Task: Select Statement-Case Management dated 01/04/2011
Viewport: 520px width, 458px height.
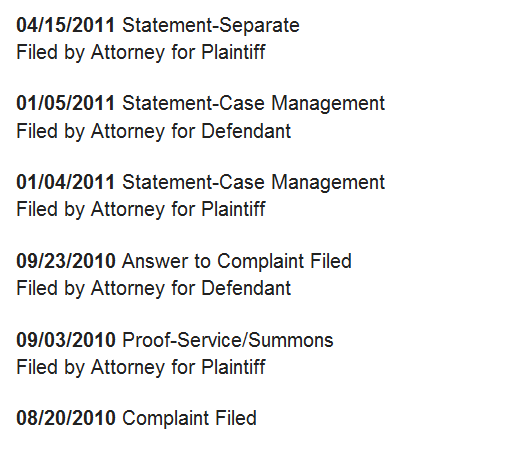Action: pos(253,183)
